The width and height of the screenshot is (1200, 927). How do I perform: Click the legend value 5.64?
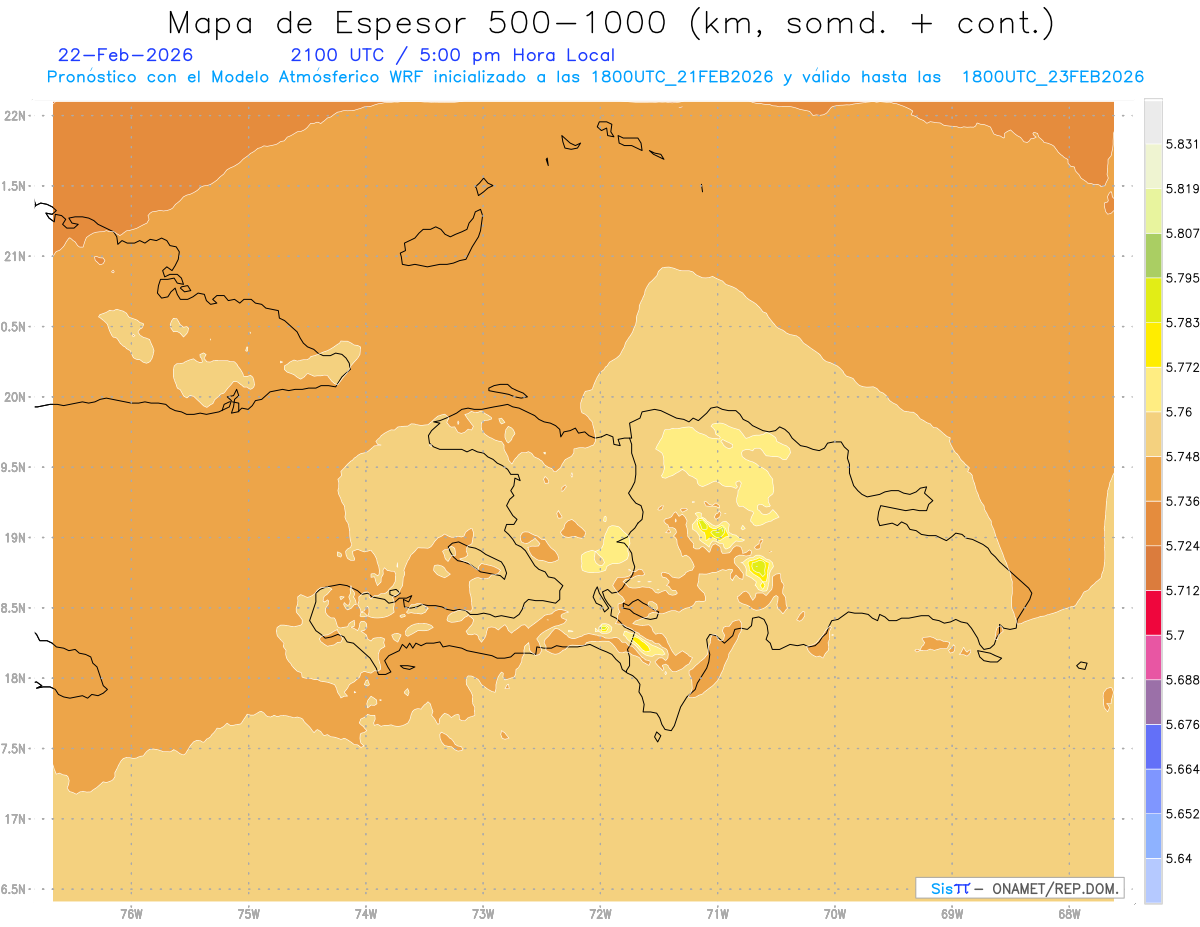1179,859
